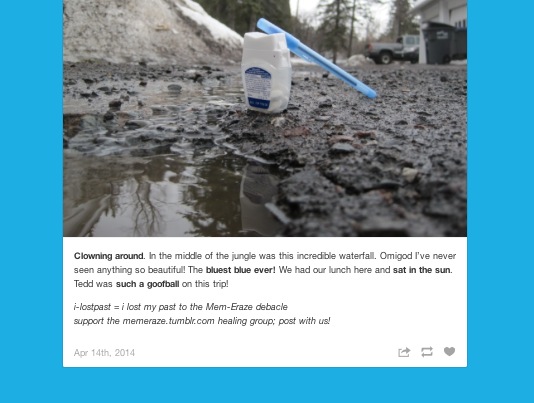This screenshot has height=403, width=534.
Task: Click the memeraze.tumblr.com text in the caption
Action: [x=169, y=321]
